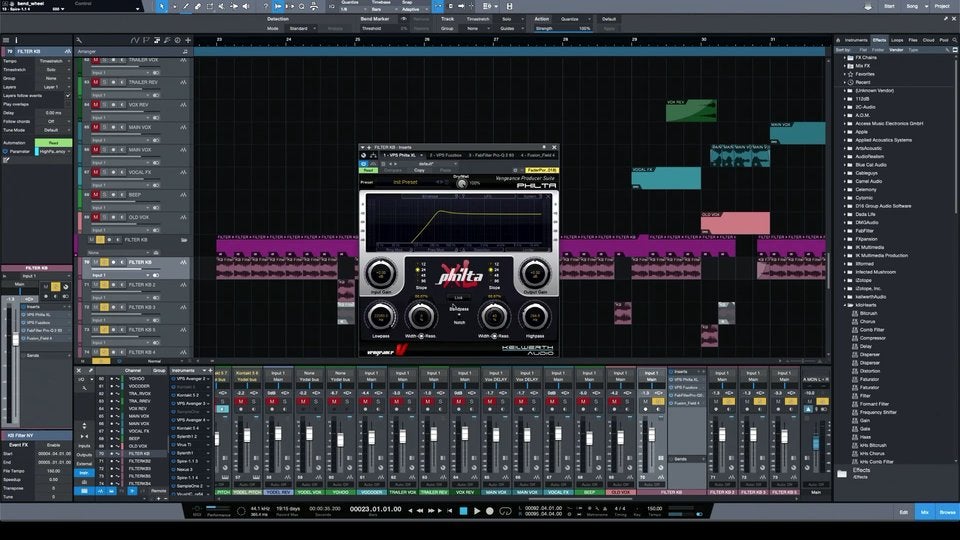Open the Edit view button
Screen dimensions: 960x540
click(x=904, y=512)
